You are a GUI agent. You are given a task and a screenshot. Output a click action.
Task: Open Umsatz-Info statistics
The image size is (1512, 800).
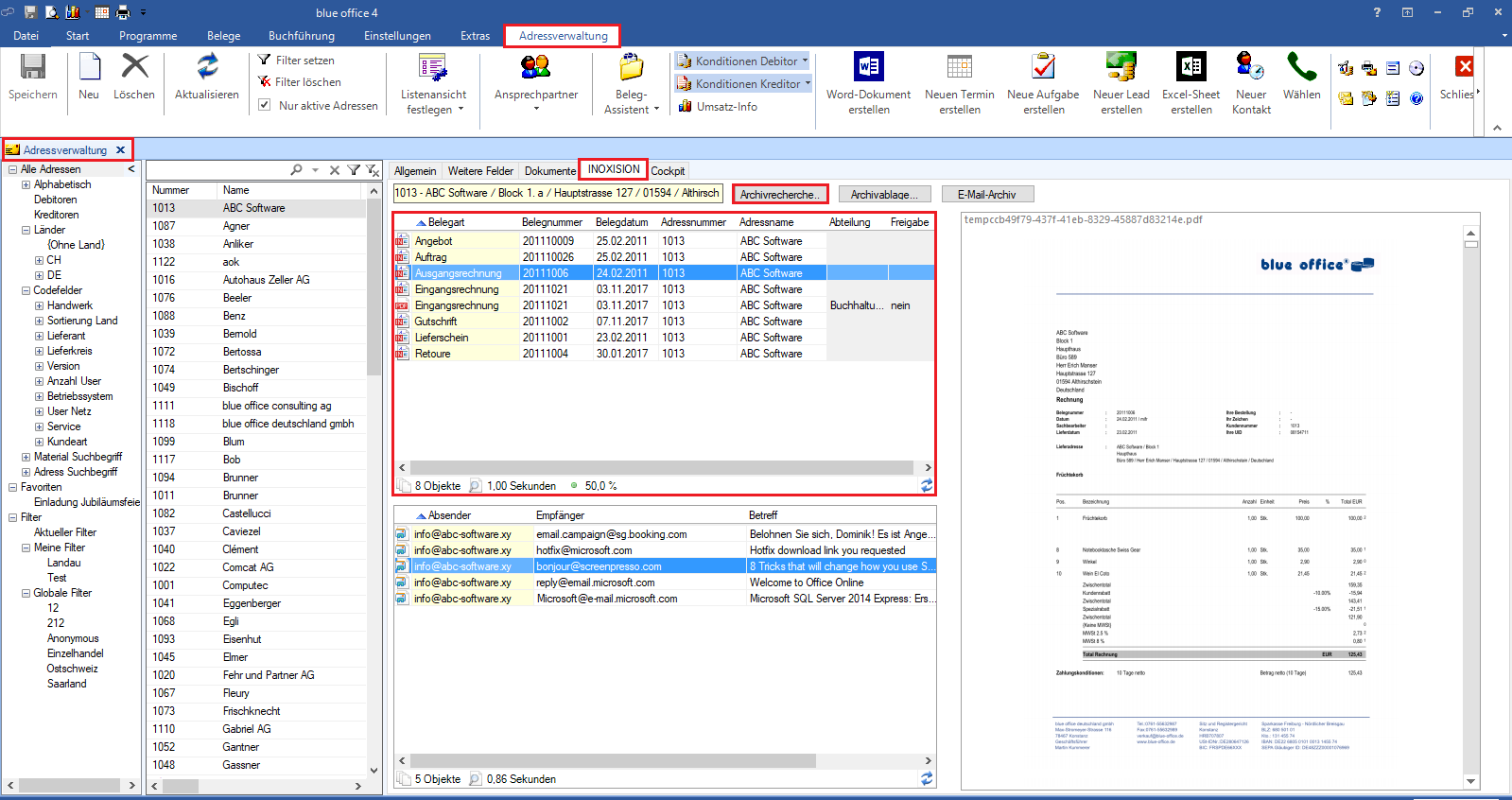(x=719, y=107)
